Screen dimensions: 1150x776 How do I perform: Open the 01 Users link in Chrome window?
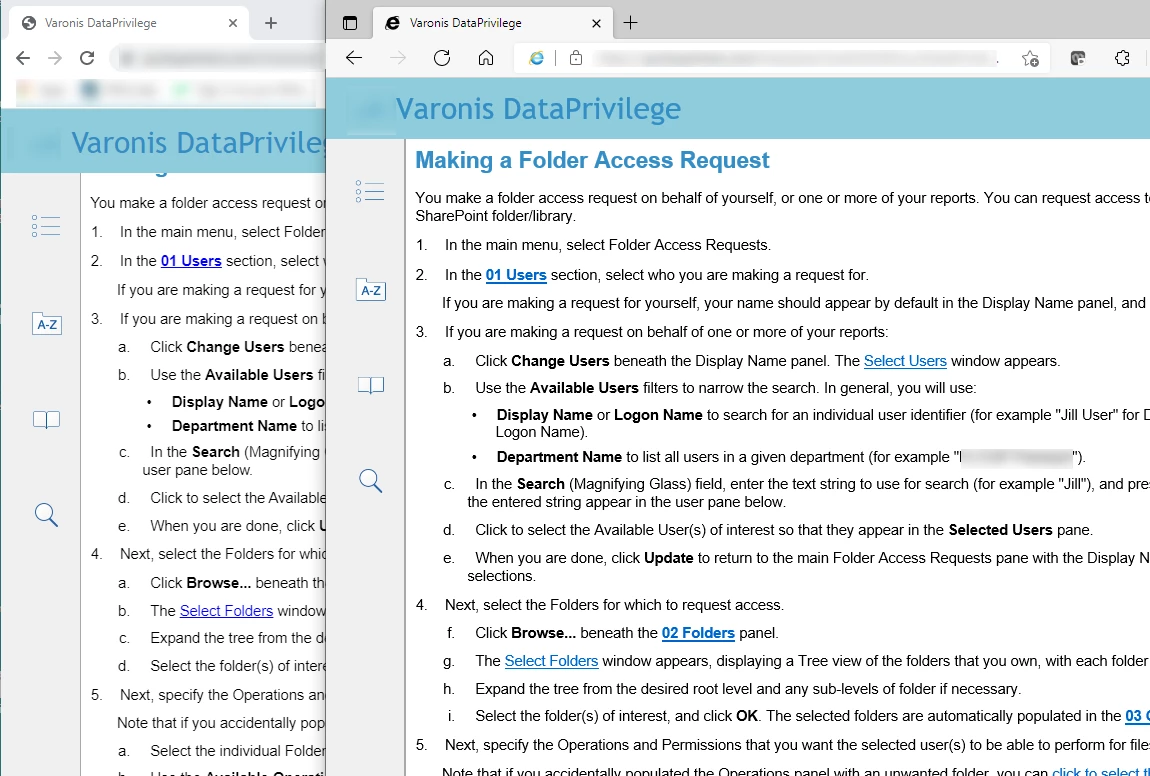pyautogui.click(x=191, y=261)
